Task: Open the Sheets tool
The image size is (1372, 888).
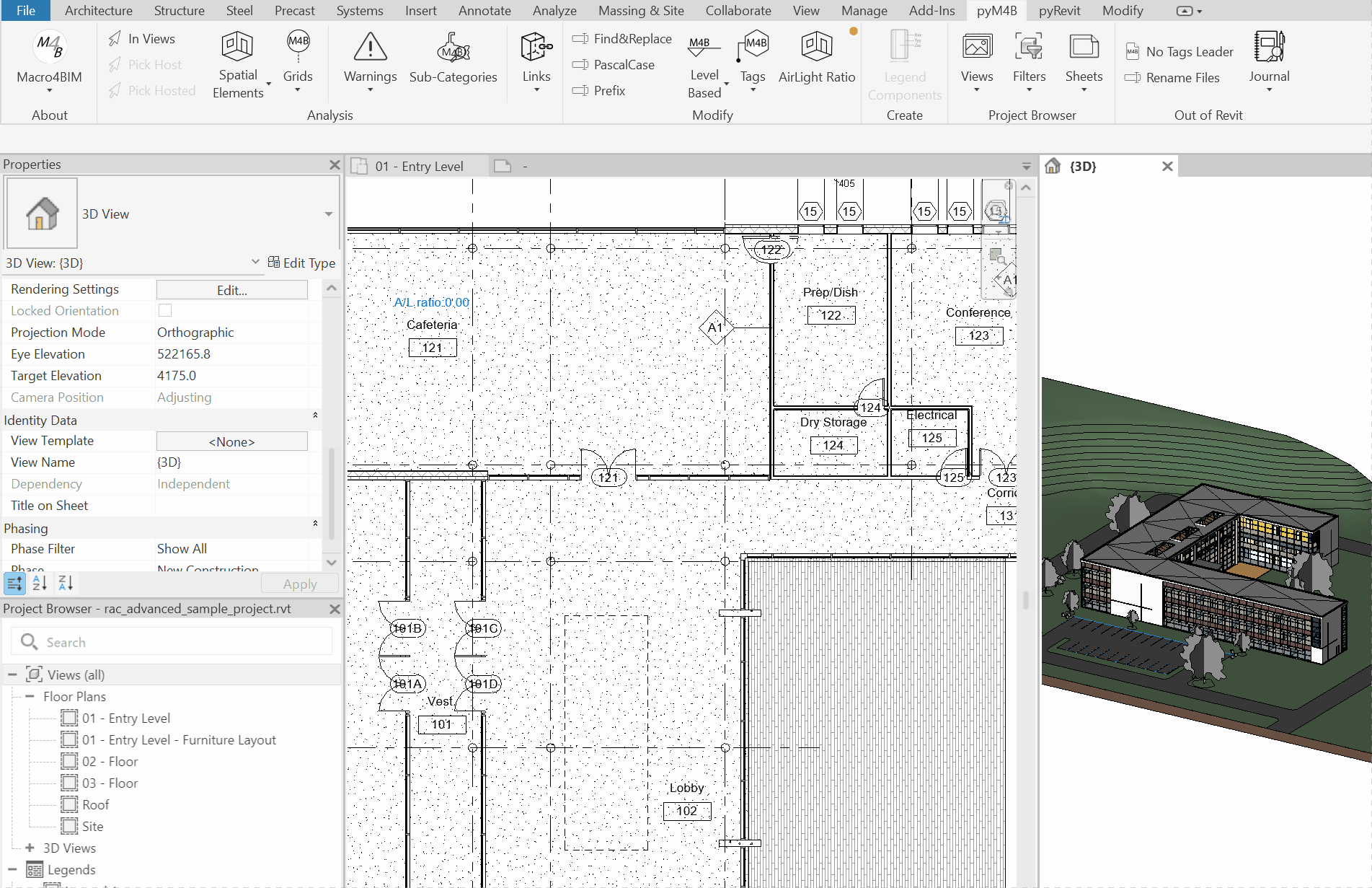Action: [x=1084, y=61]
